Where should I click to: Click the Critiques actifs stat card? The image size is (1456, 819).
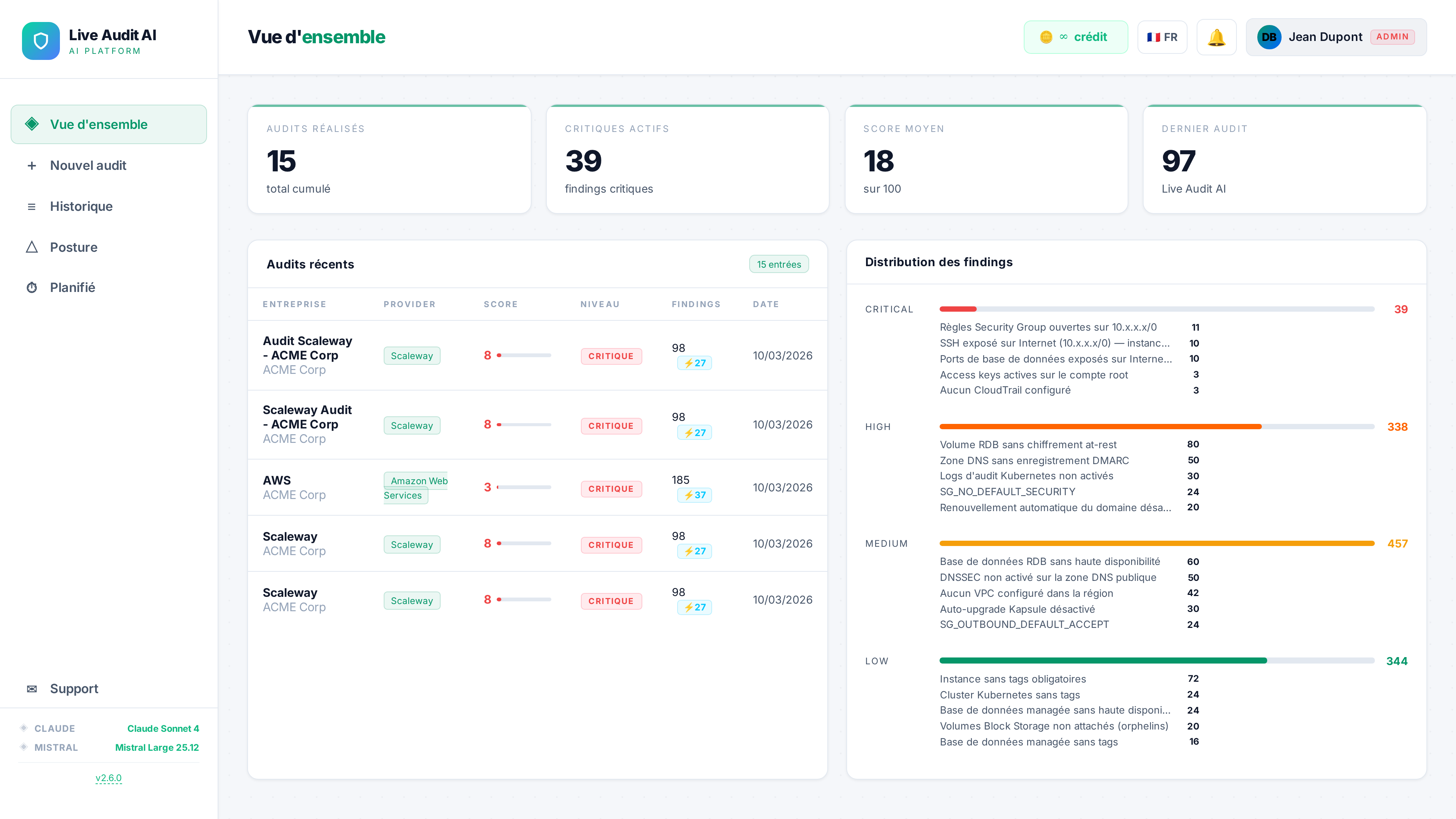click(687, 159)
